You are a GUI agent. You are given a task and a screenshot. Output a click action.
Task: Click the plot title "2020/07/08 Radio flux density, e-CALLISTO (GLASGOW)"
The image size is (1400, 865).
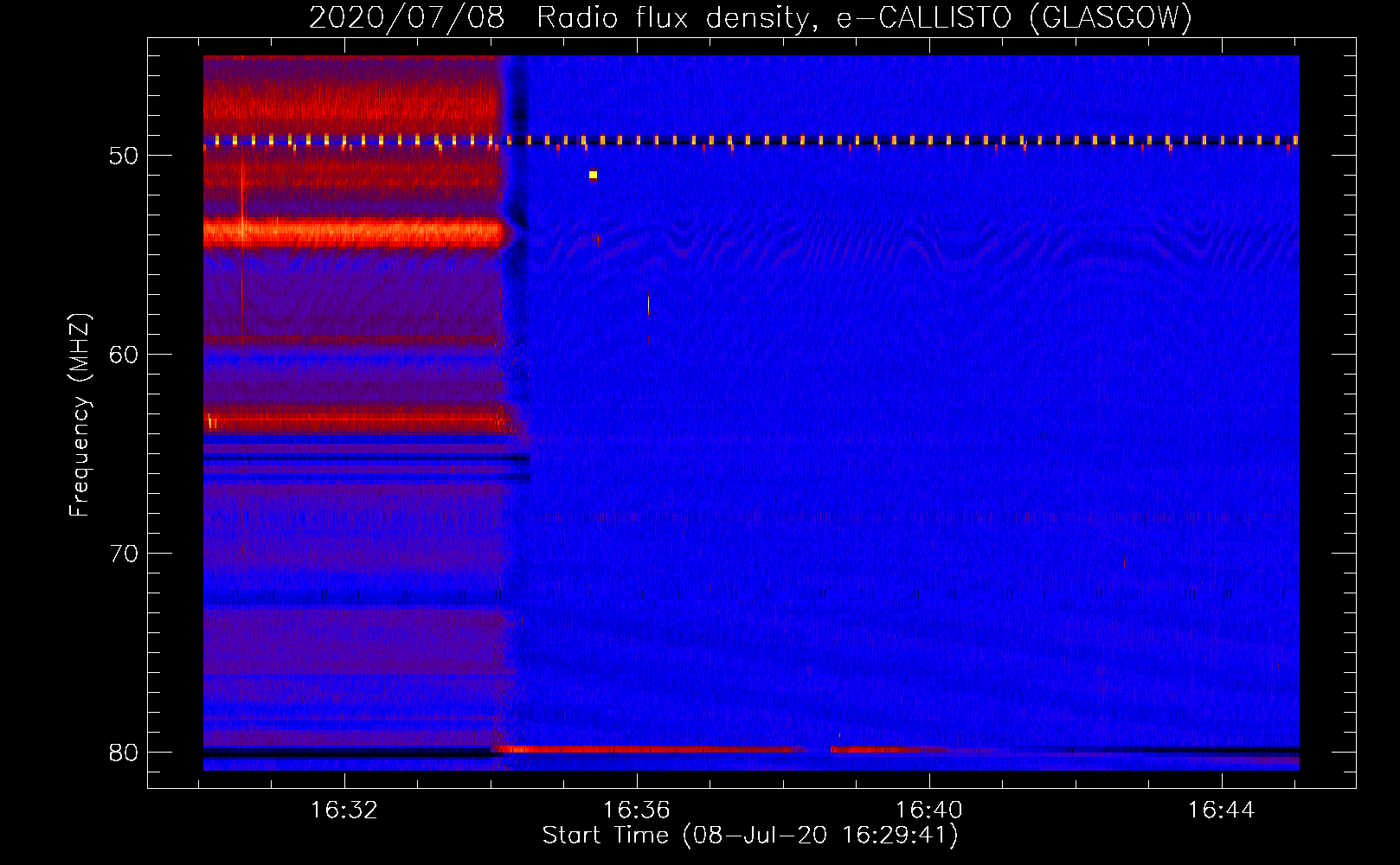coord(750,17)
